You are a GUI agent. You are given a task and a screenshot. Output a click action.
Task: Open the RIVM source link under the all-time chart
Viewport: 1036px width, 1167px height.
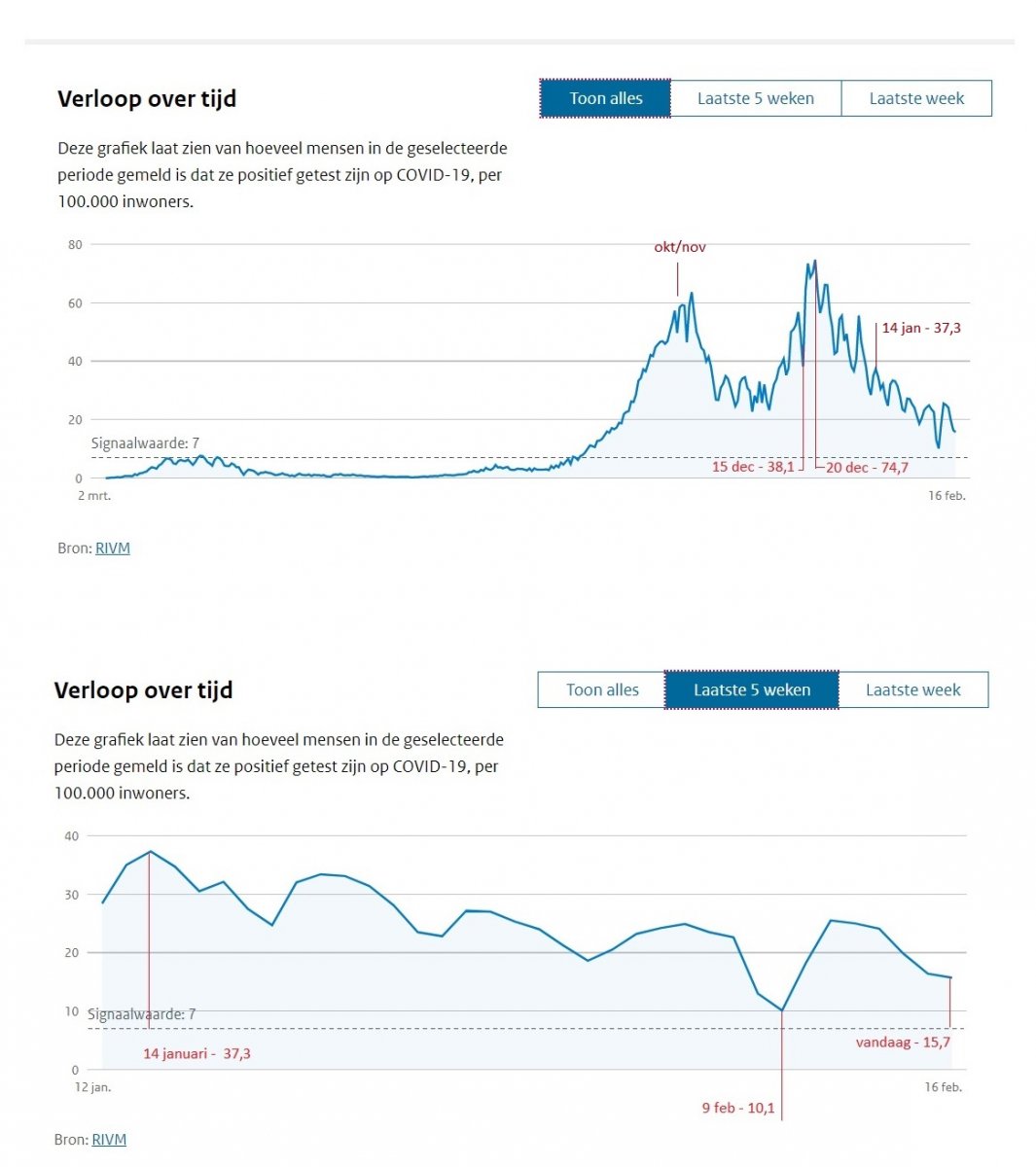coord(113,548)
